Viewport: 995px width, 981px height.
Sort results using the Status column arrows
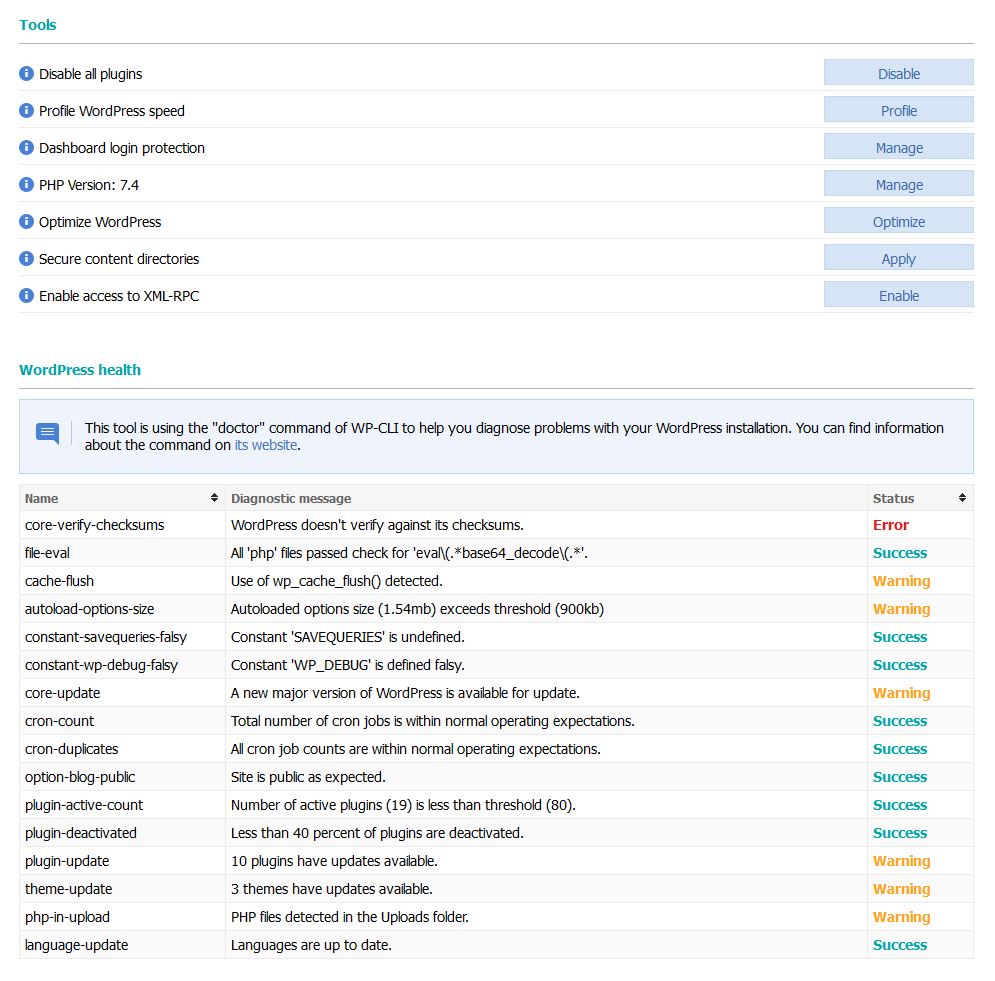coord(960,498)
